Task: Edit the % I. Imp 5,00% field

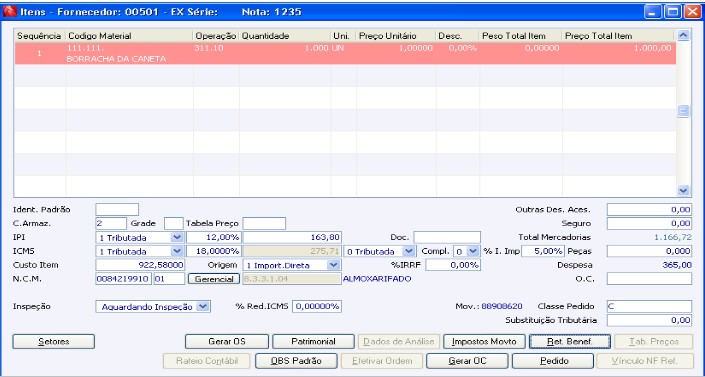Action: 542,251
